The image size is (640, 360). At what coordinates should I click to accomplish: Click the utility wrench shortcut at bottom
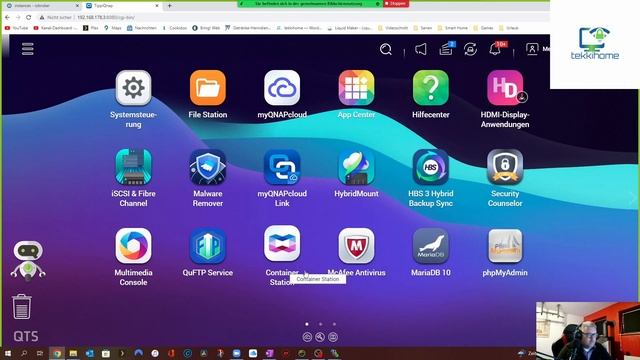coord(320,337)
